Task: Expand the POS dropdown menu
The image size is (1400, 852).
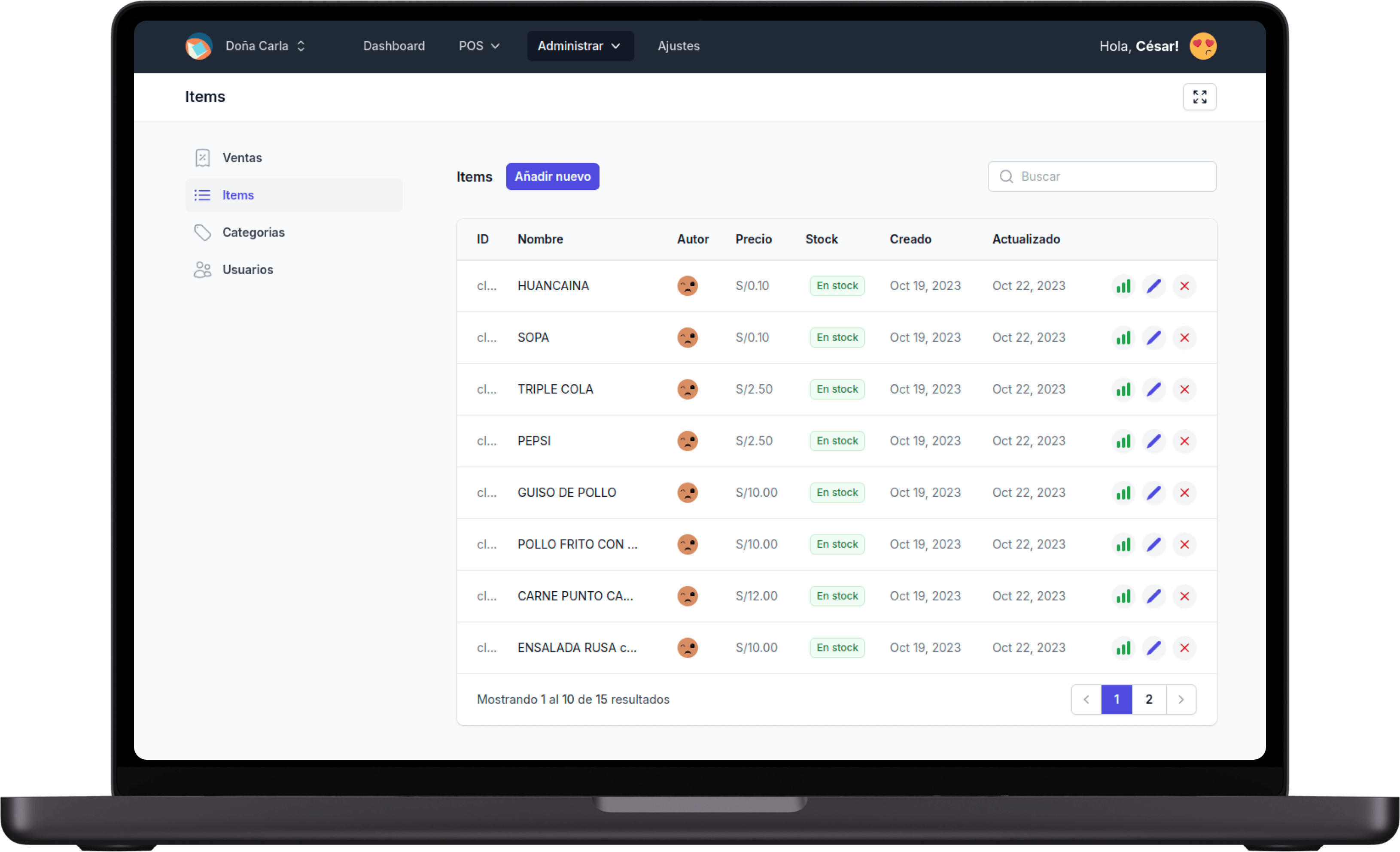Action: [478, 46]
